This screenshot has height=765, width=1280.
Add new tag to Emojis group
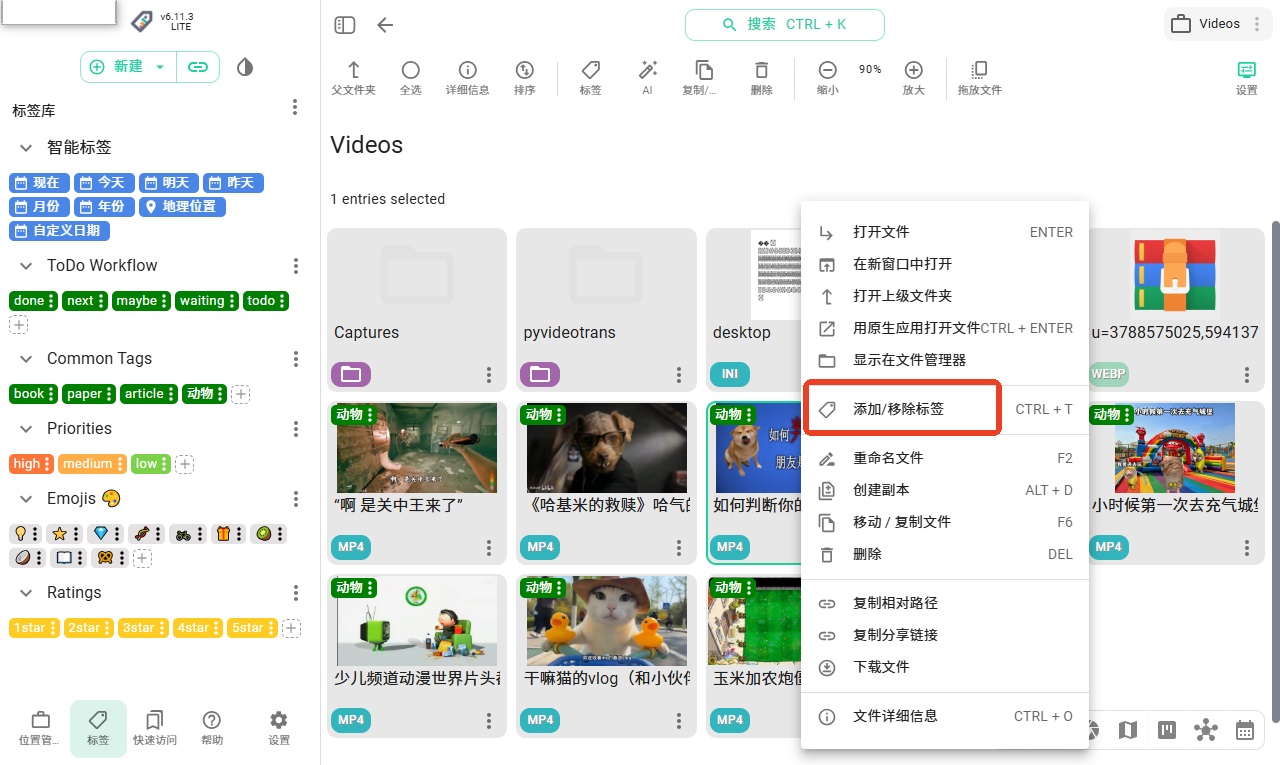coord(143,558)
